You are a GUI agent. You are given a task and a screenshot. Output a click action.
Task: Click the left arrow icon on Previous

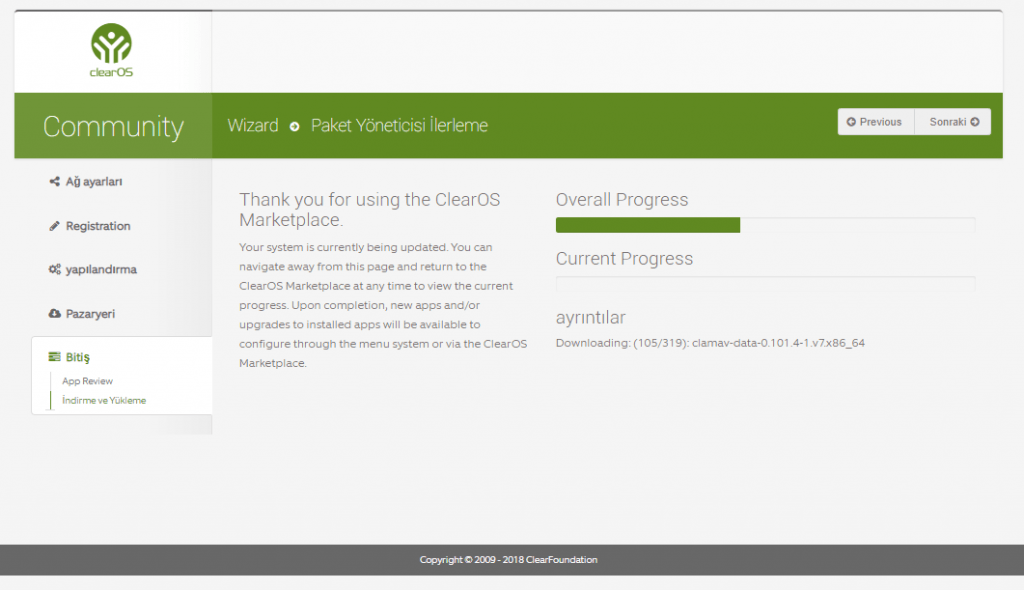851,122
